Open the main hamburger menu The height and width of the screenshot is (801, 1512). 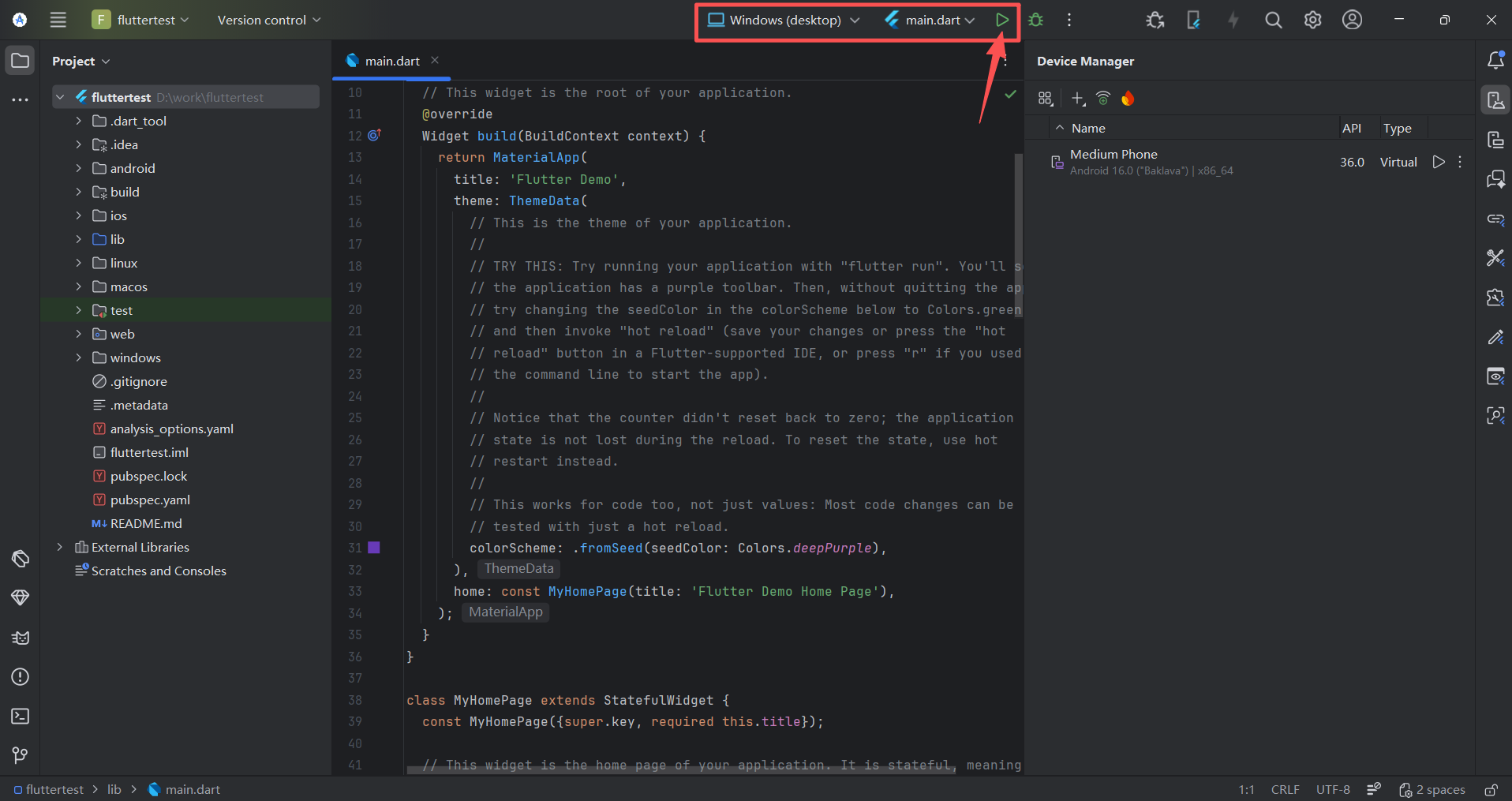tap(58, 20)
